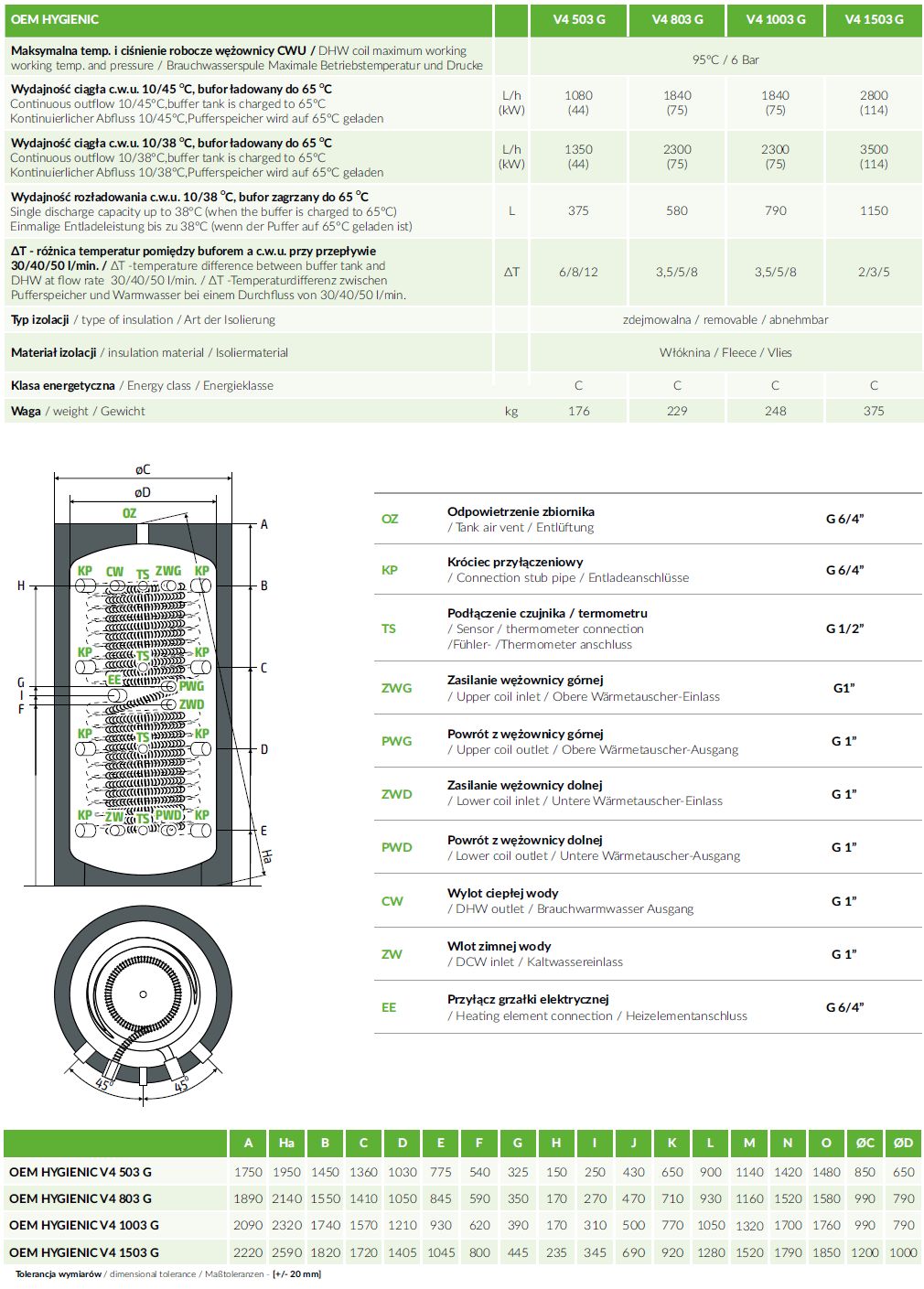The height and width of the screenshot is (1289, 924).
Task: Click the OEM HYGIENIC title in top table header
Action: click(x=55, y=19)
